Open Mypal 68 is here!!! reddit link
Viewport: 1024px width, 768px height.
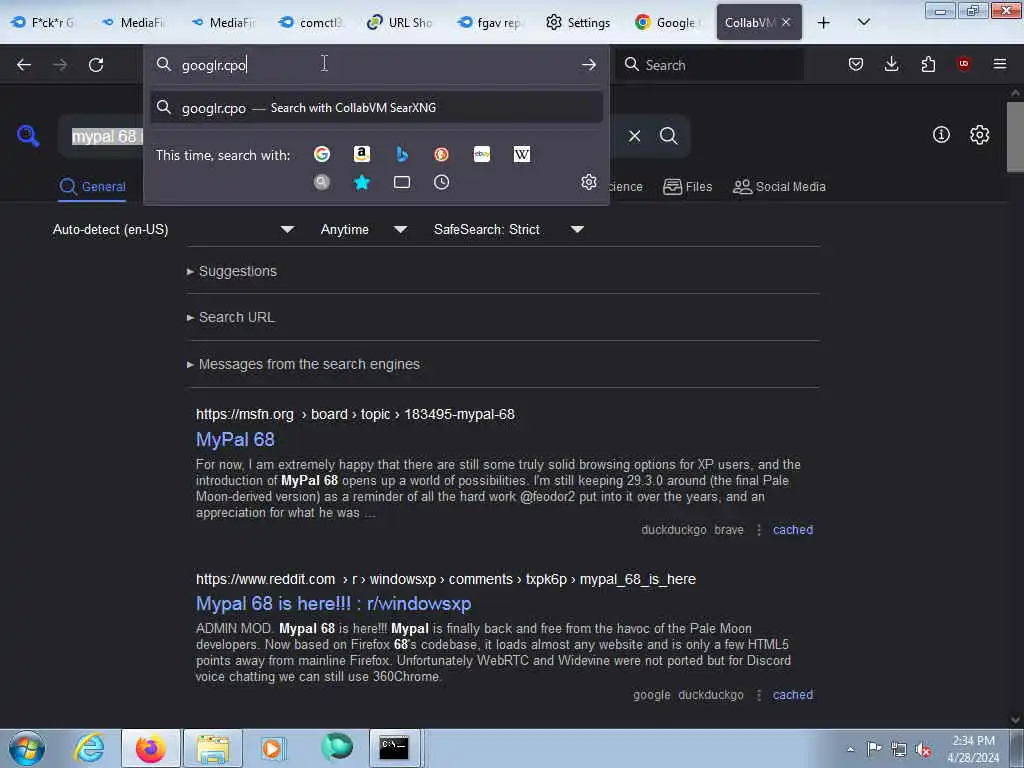(333, 603)
